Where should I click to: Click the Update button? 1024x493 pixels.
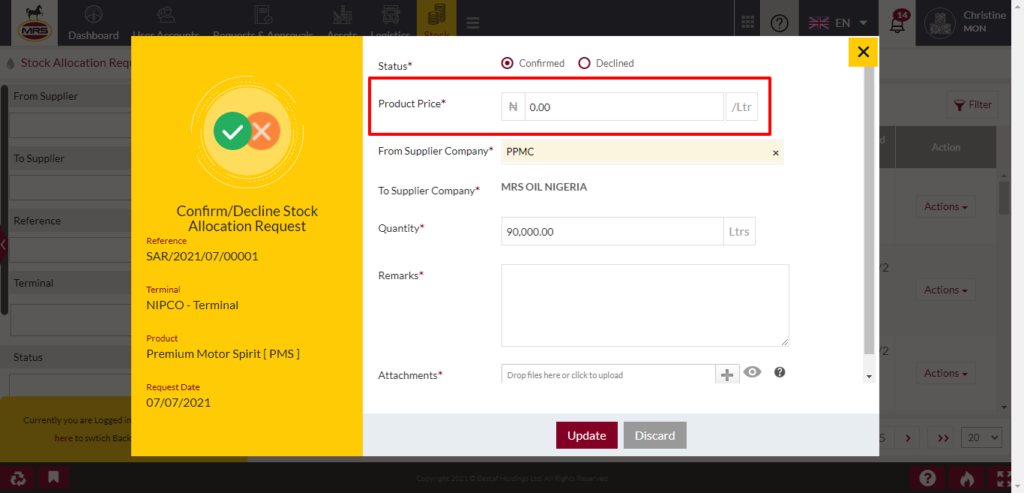tap(586, 436)
